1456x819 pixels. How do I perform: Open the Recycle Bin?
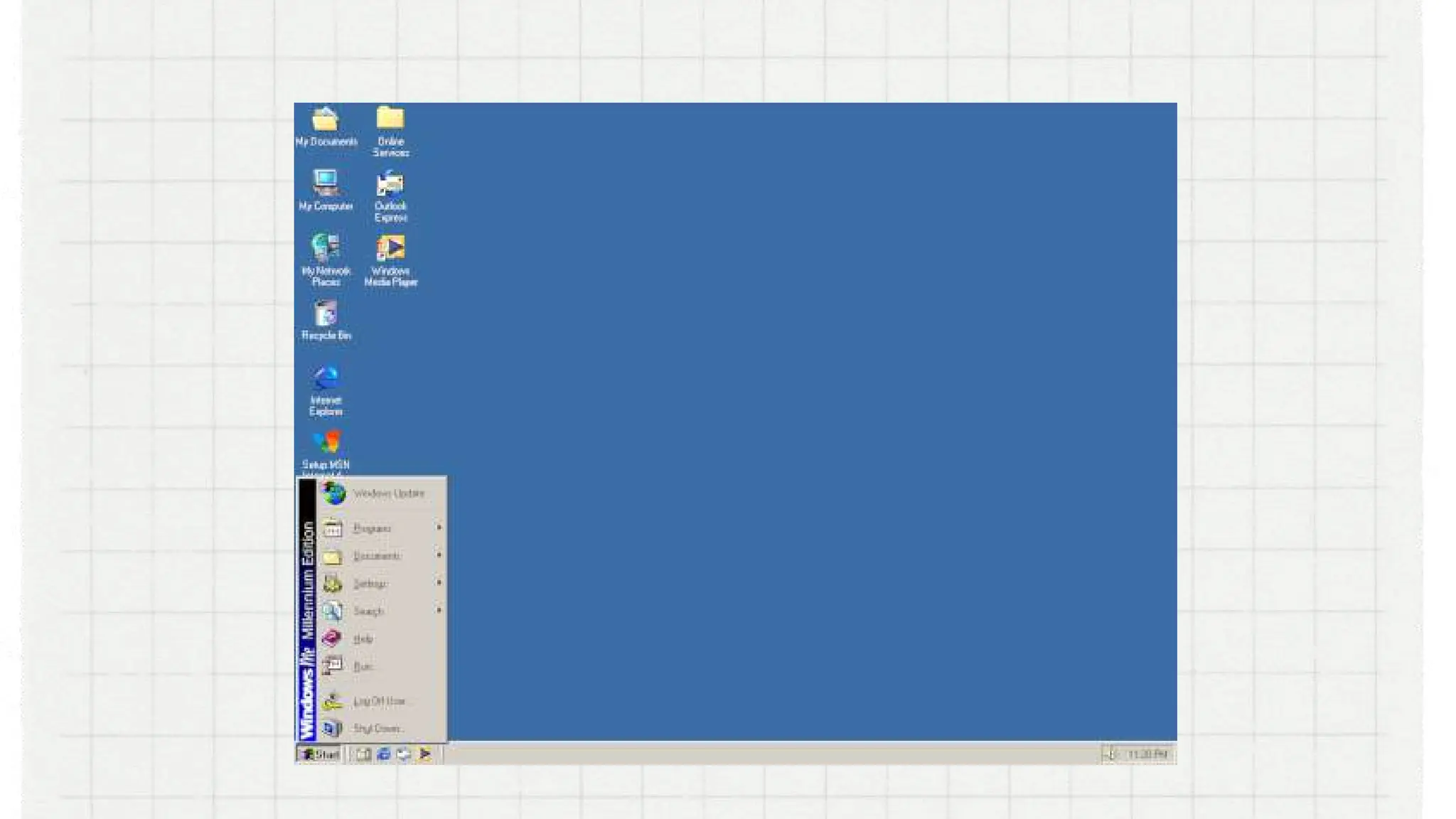pos(326,314)
